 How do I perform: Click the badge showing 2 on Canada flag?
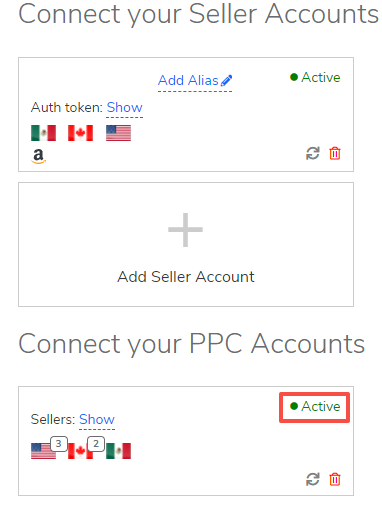[x=96, y=444]
